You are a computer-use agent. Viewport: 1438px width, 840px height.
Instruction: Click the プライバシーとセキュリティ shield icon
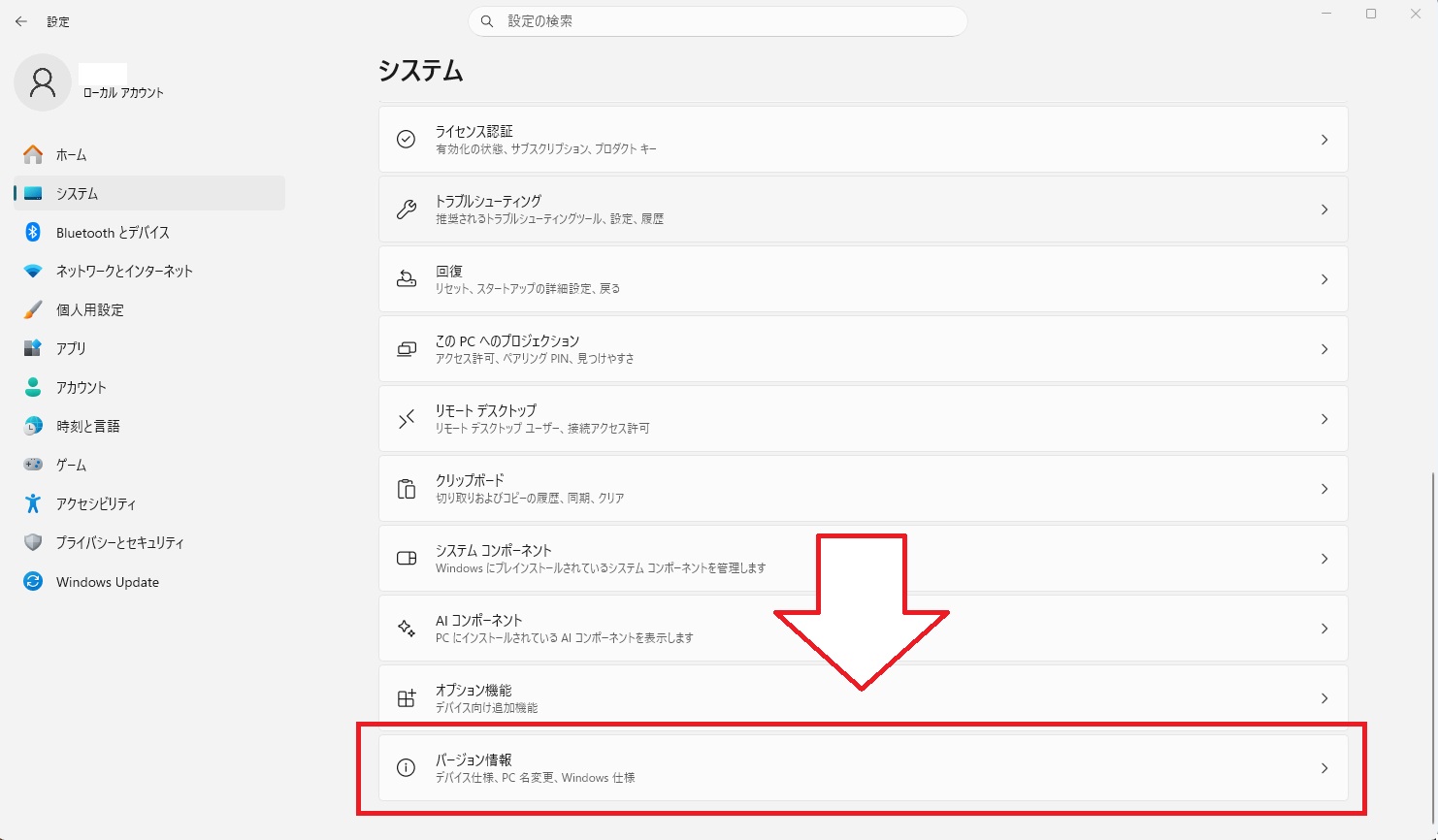pos(33,542)
